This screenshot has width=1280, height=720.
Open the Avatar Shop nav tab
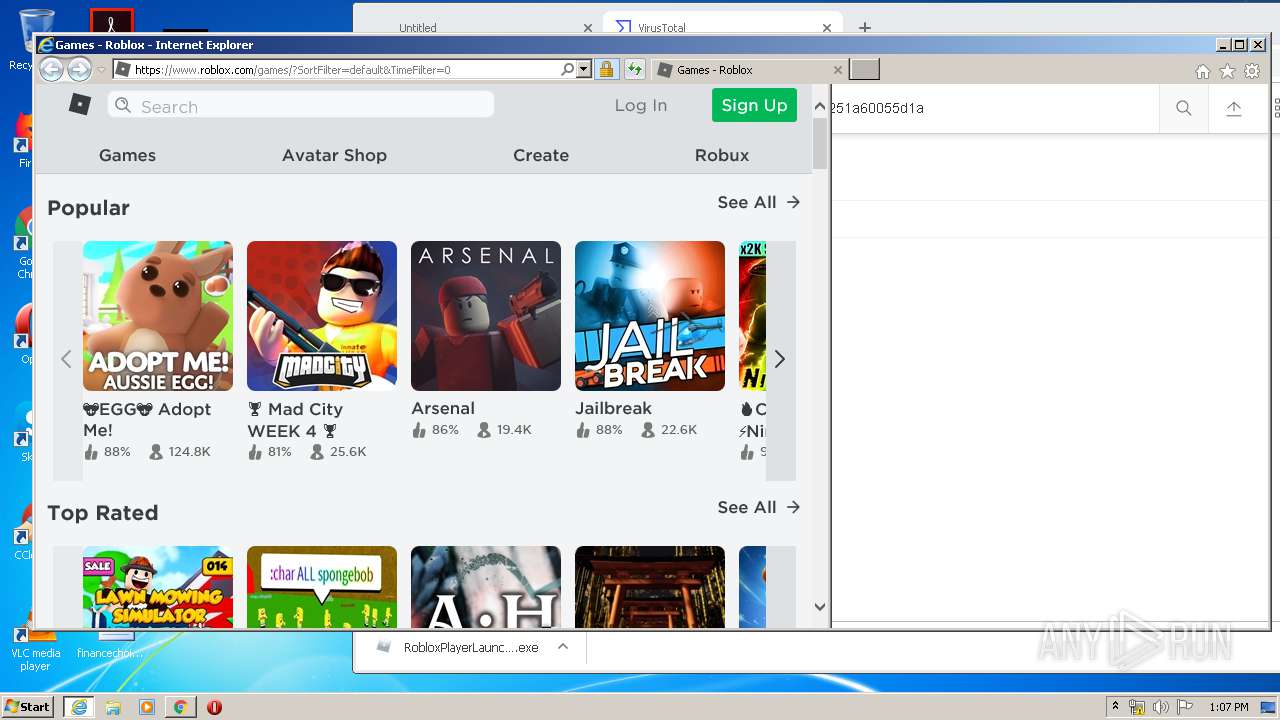coord(334,155)
